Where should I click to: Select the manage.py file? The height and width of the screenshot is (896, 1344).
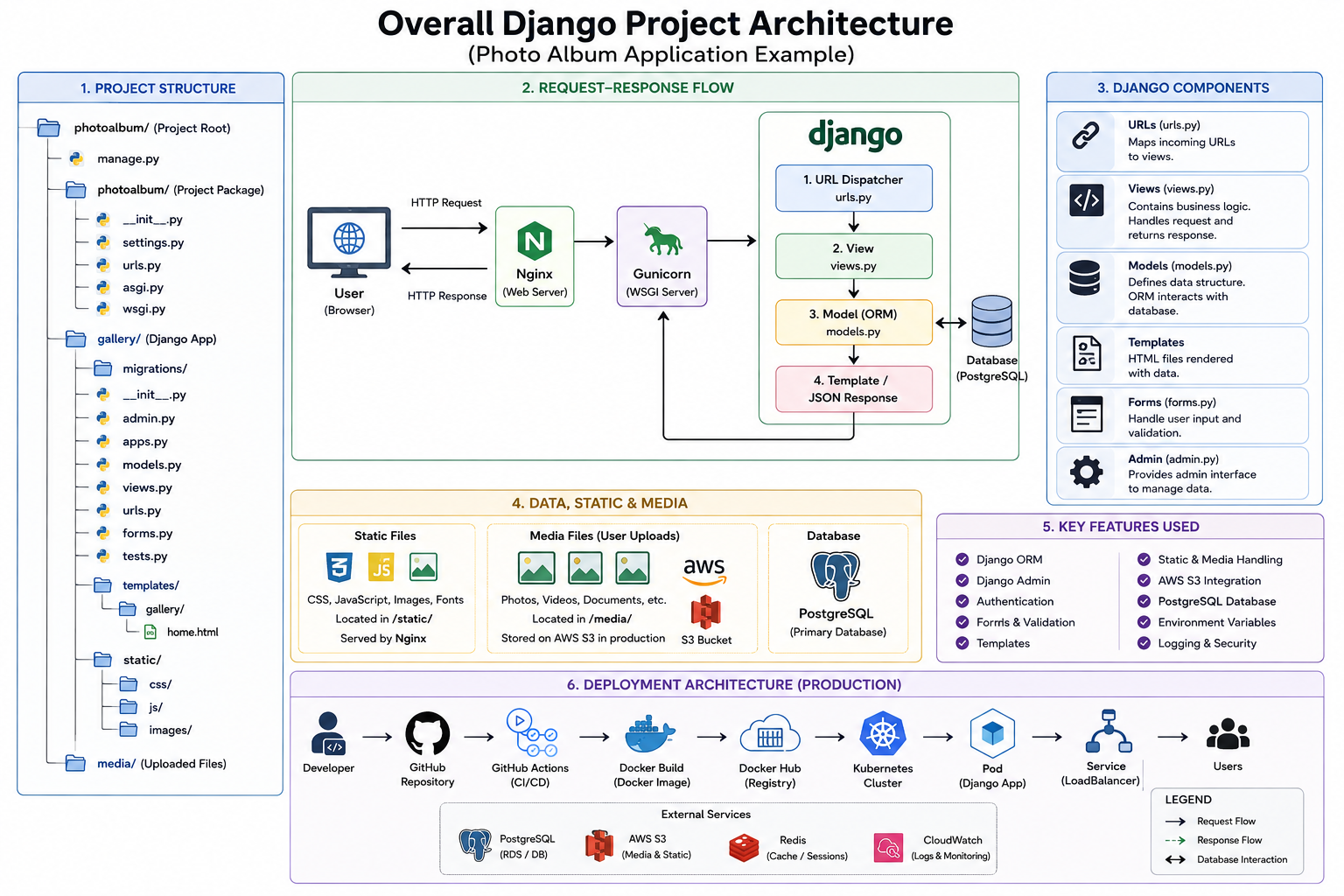tap(114, 158)
